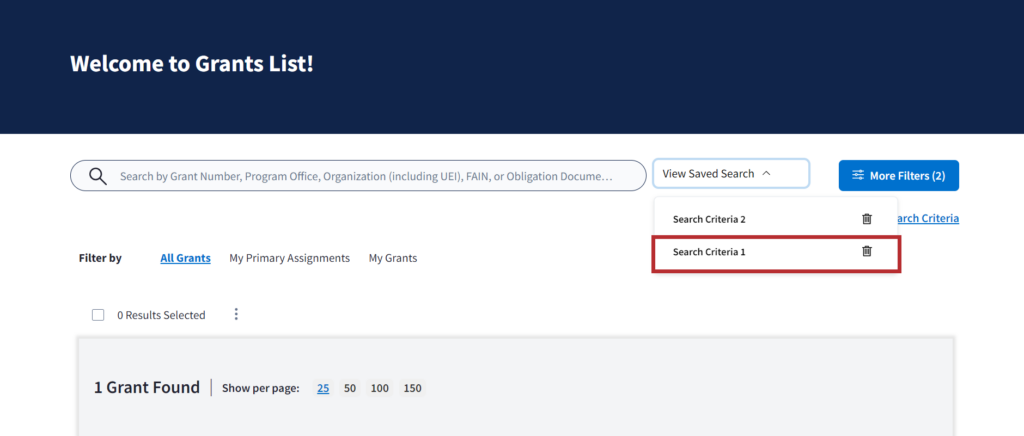1024x436 pixels.
Task: Click the chevron arrow in View Saved Search
Action: [x=767, y=174]
